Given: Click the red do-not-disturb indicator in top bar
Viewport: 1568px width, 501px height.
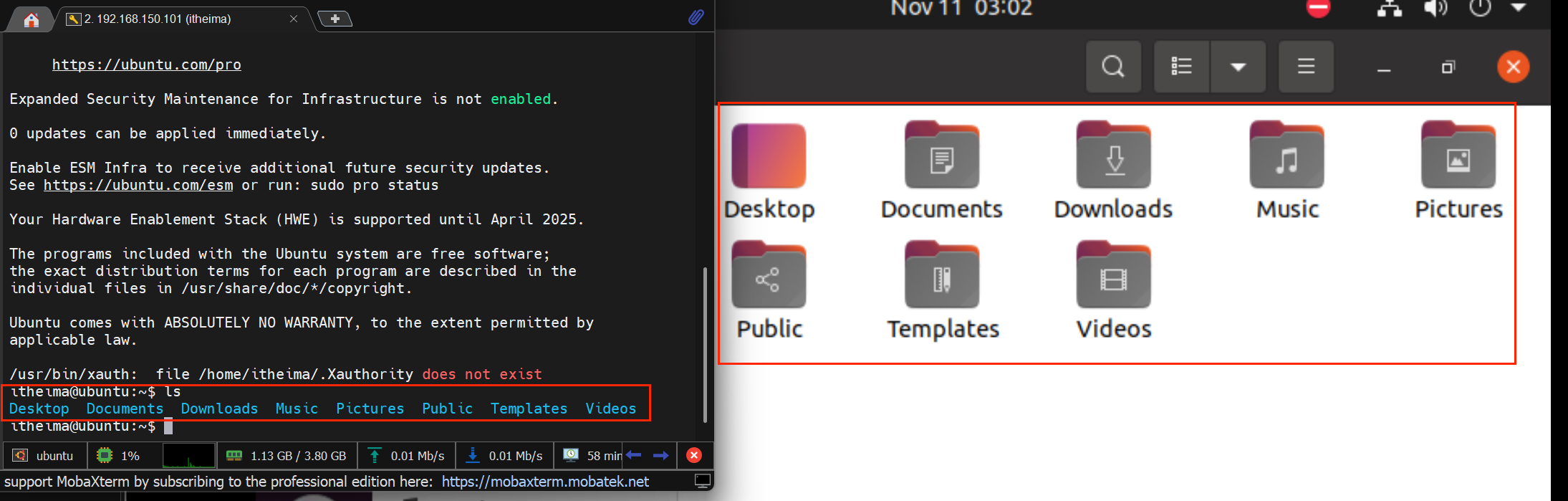Looking at the screenshot, I should click(x=1318, y=8).
